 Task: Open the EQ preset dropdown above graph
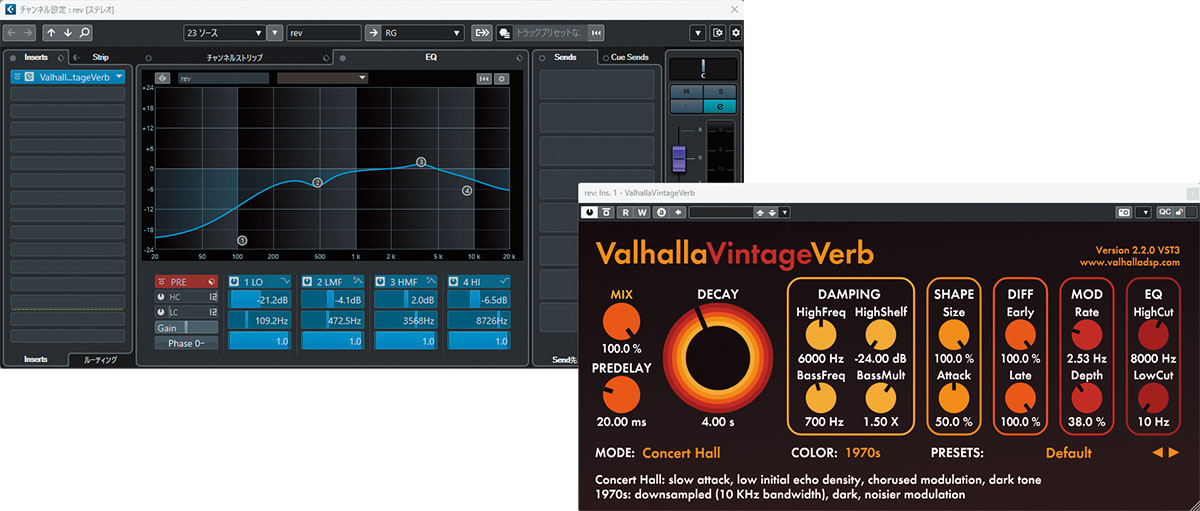322,78
